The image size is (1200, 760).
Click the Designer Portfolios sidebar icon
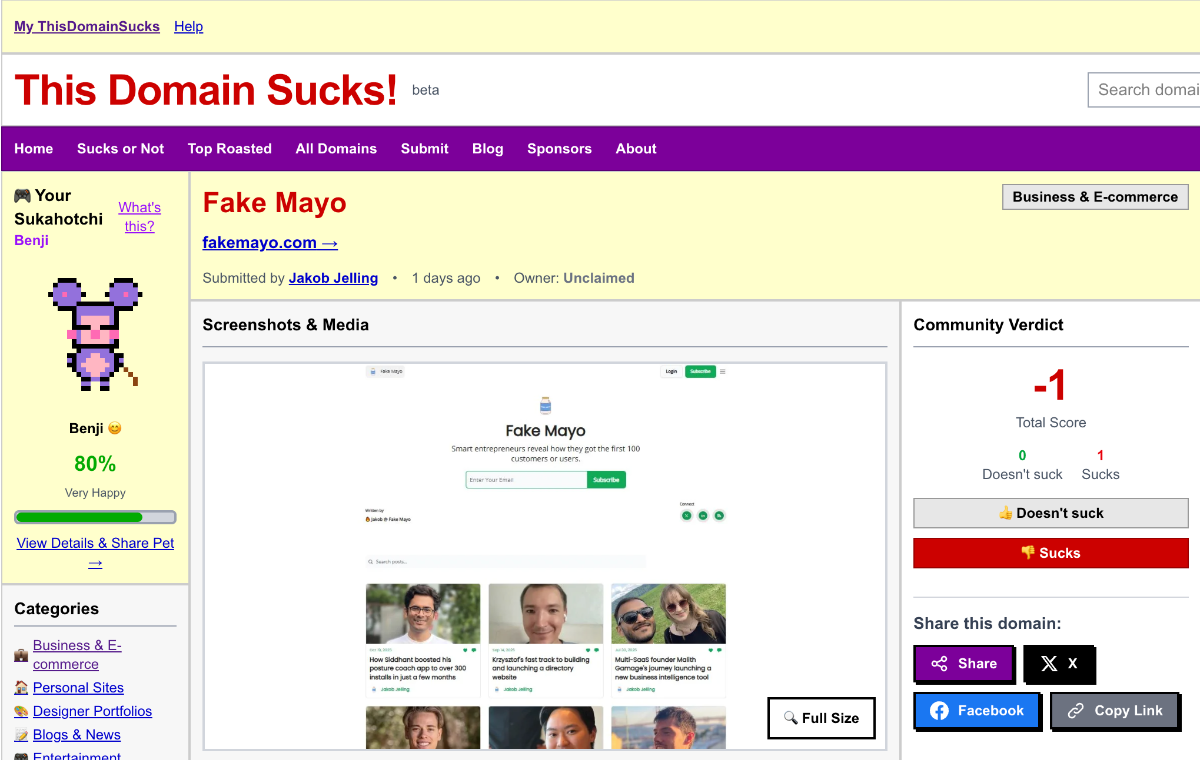coord(20,711)
